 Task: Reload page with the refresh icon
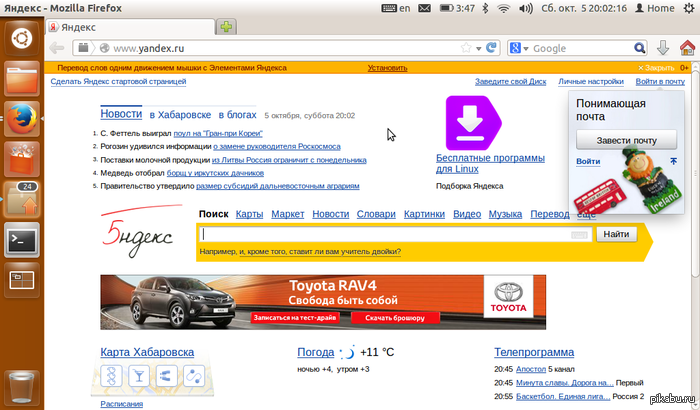coord(492,48)
